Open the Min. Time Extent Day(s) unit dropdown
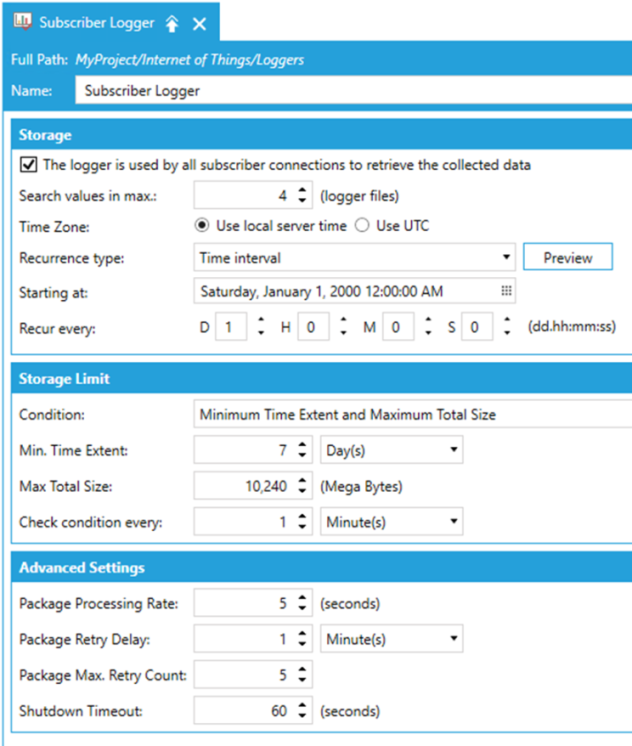This screenshot has height=746, width=632. 391,450
